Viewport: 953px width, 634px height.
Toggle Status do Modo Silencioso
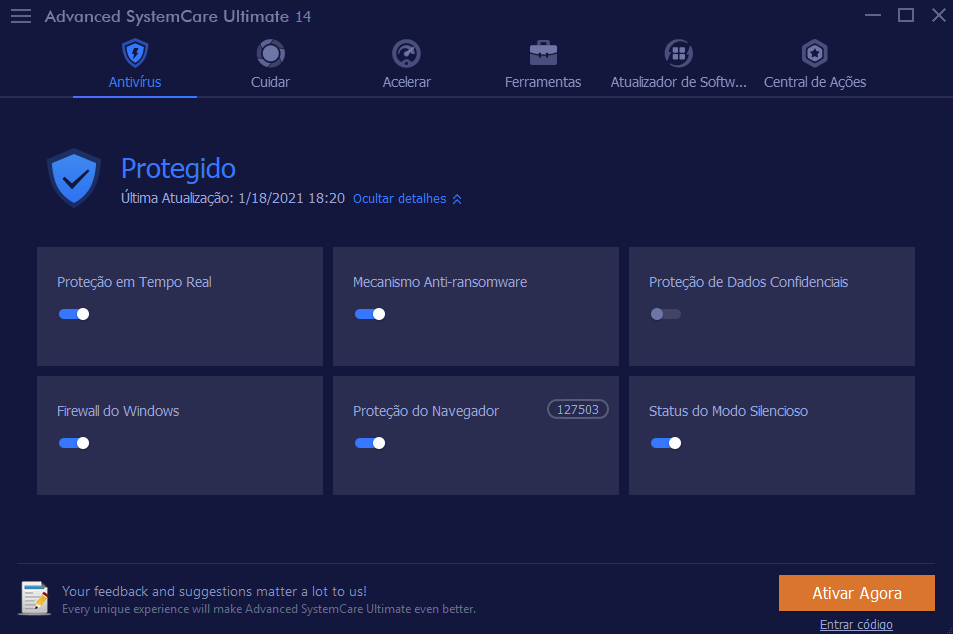[666, 443]
